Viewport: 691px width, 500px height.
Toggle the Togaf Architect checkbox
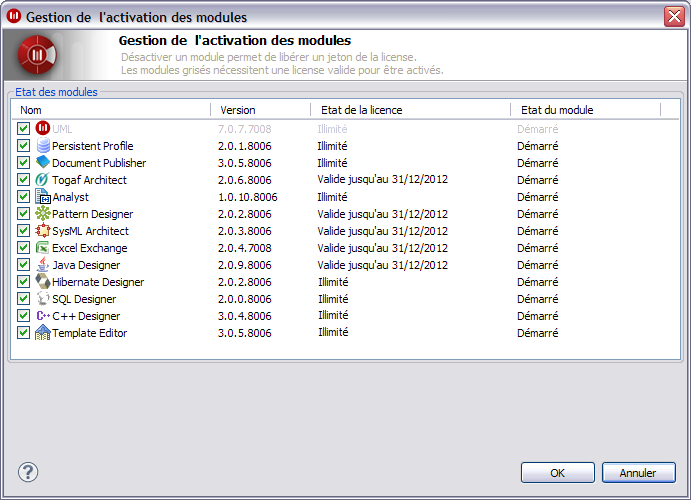click(x=23, y=180)
